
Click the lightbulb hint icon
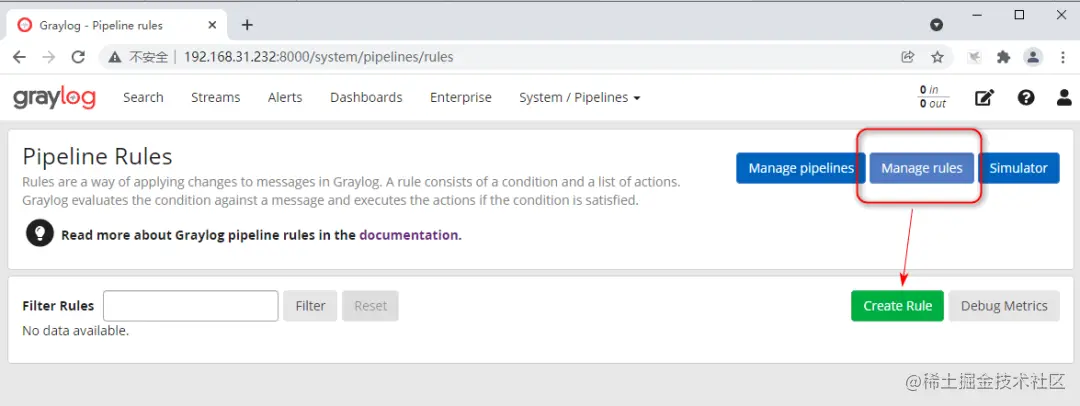click(x=40, y=234)
